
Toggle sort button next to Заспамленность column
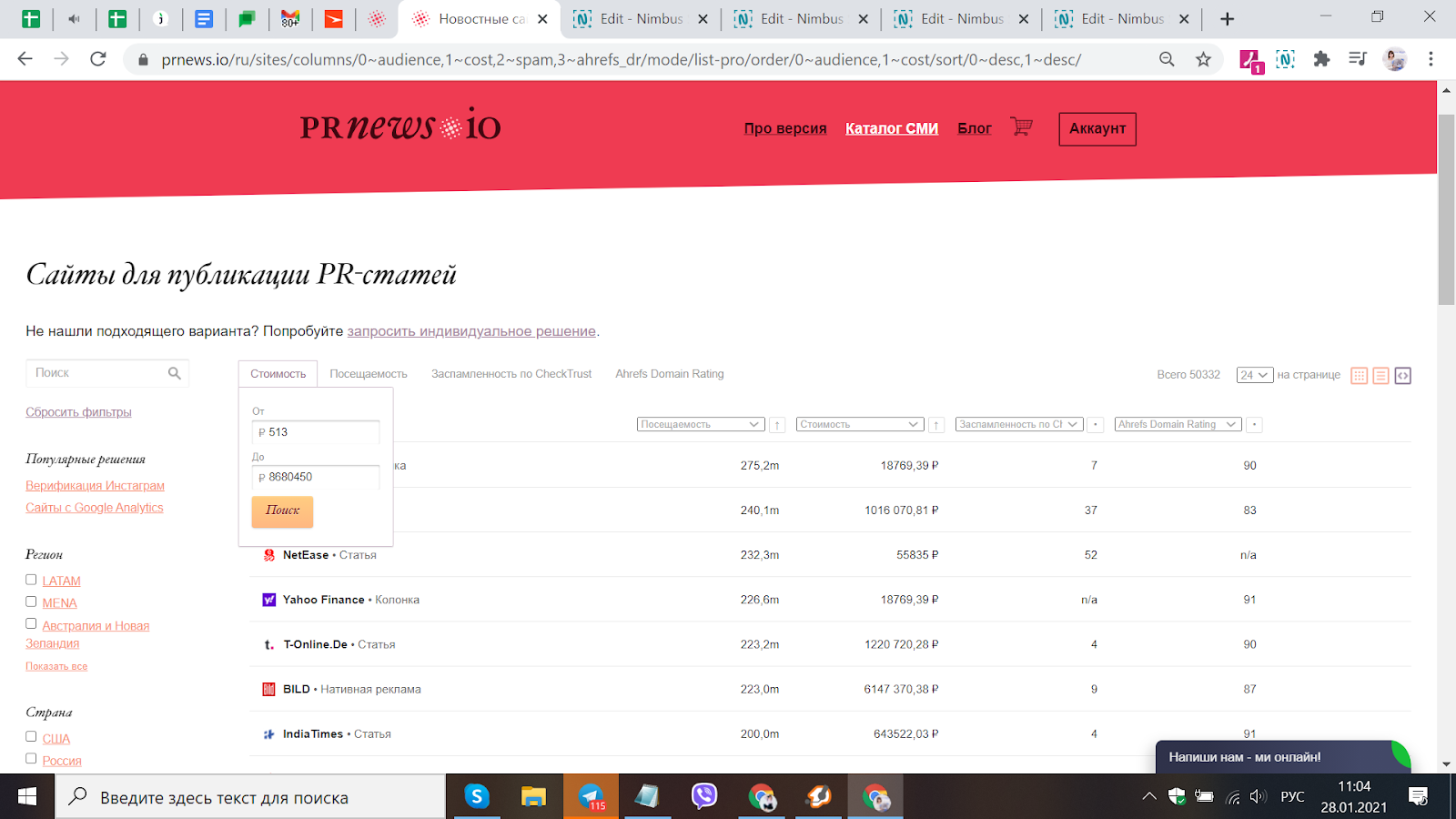(1096, 425)
